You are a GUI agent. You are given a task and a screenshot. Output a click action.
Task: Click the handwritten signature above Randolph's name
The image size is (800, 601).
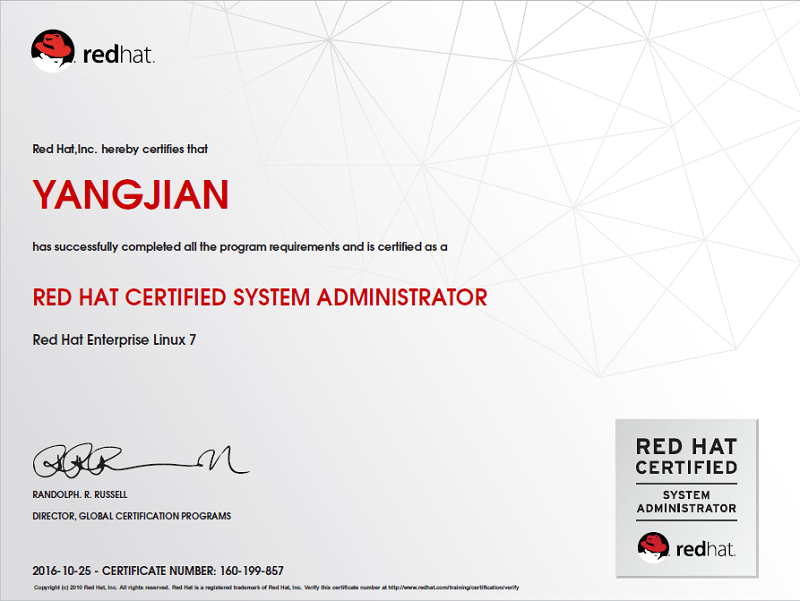pyautogui.click(x=140, y=461)
